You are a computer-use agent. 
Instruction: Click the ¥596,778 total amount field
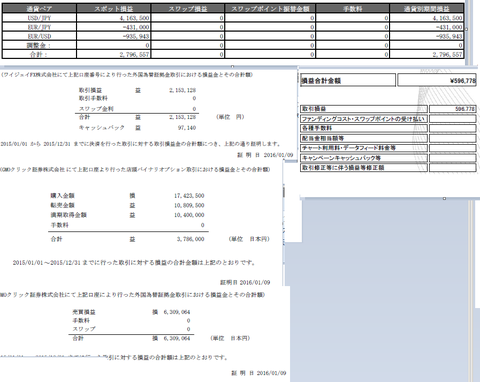tap(437, 80)
